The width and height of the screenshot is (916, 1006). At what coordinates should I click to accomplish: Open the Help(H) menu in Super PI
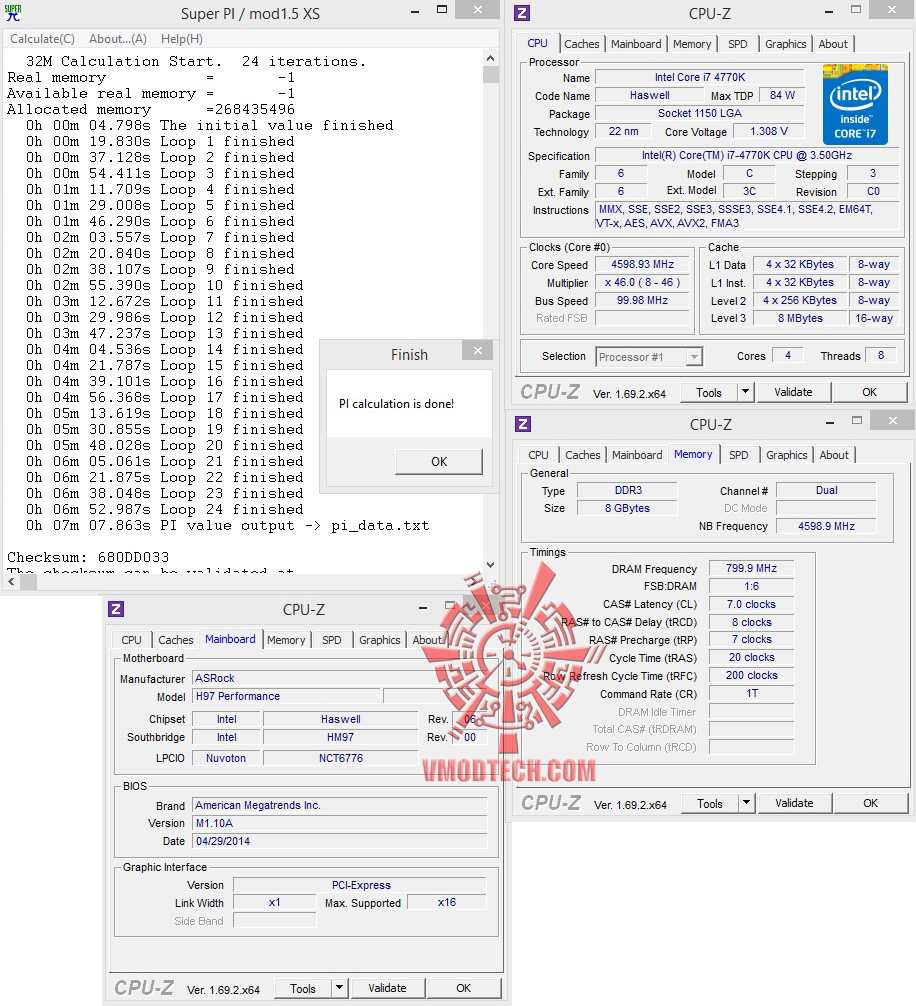(182, 39)
